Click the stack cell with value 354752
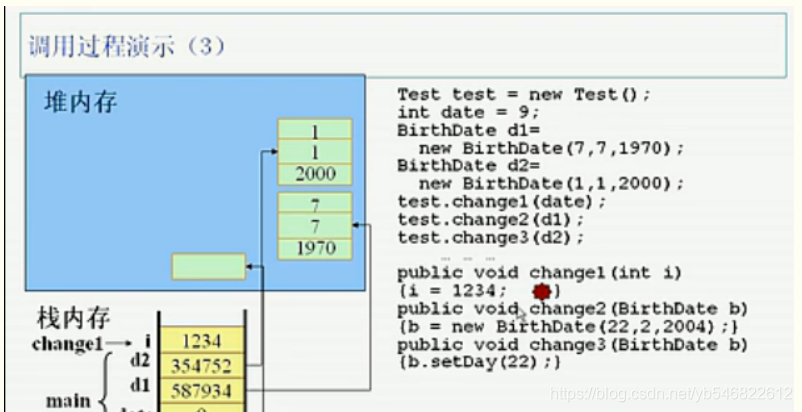Screen dimensions: 802x412 tap(203, 366)
